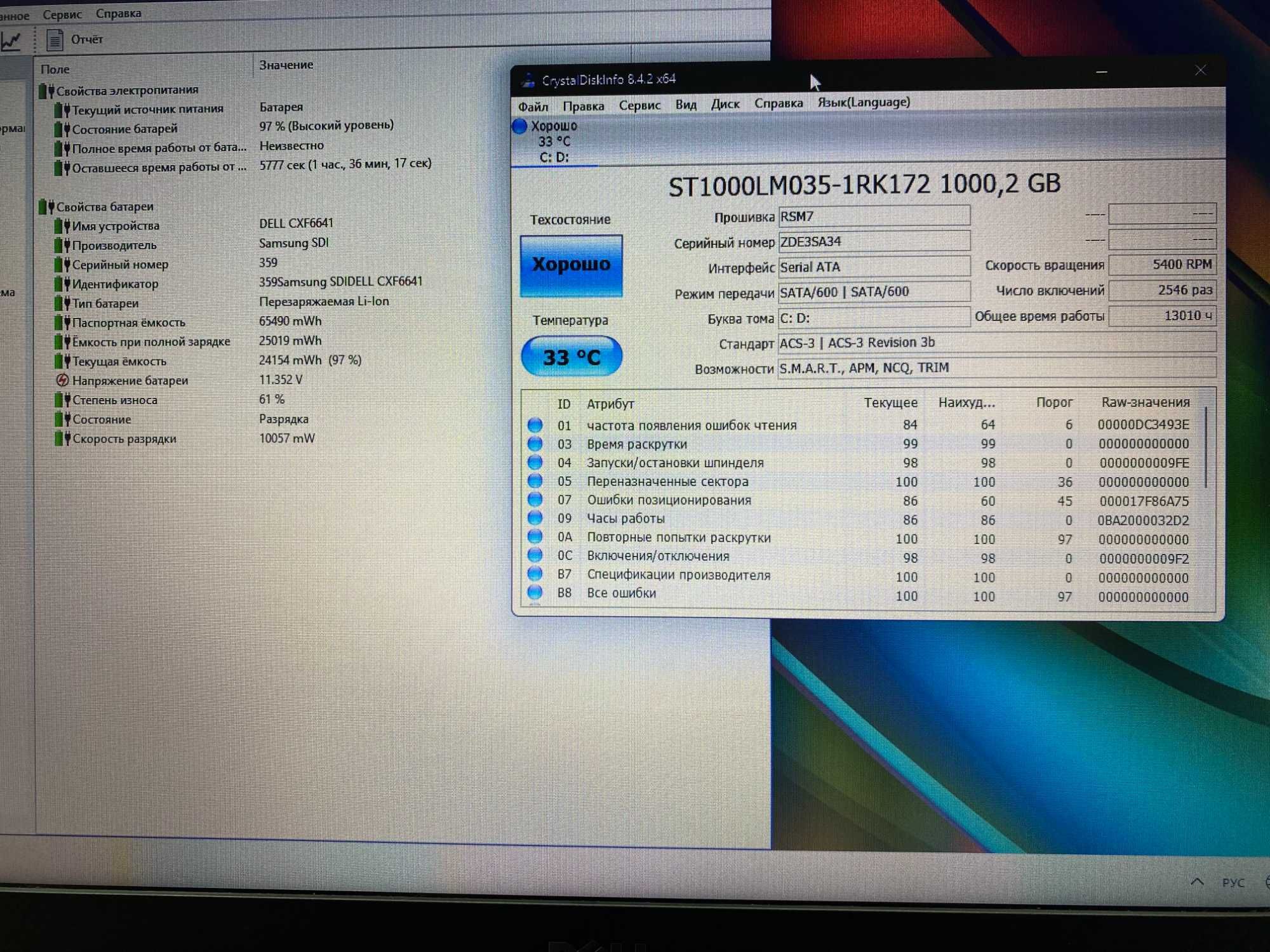Image resolution: width=1270 pixels, height=952 pixels.
Task: Select the частота появления ошибок чтения row
Action: (860, 425)
